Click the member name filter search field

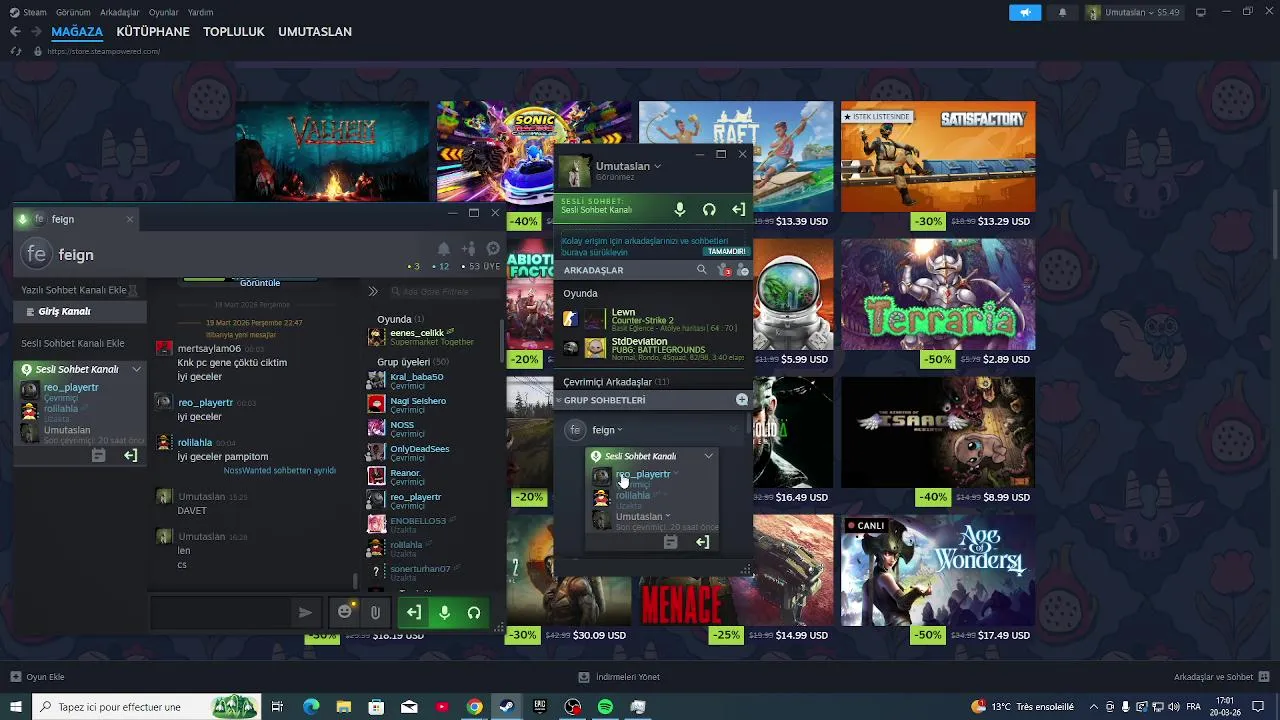pos(444,291)
